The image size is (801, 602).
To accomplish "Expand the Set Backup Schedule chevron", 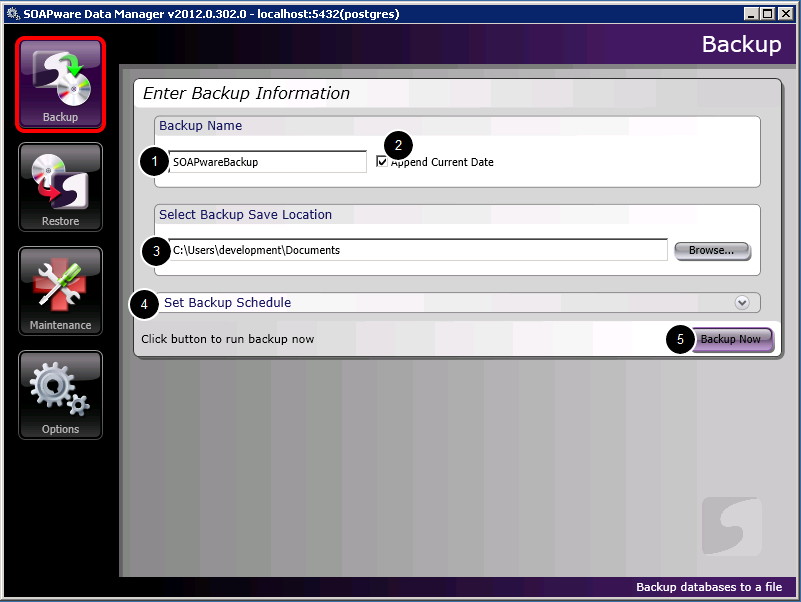I will coord(742,303).
